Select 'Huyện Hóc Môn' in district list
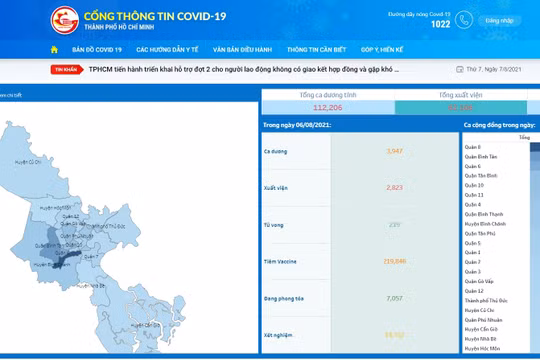This screenshot has height=360, width=540. point(482,349)
